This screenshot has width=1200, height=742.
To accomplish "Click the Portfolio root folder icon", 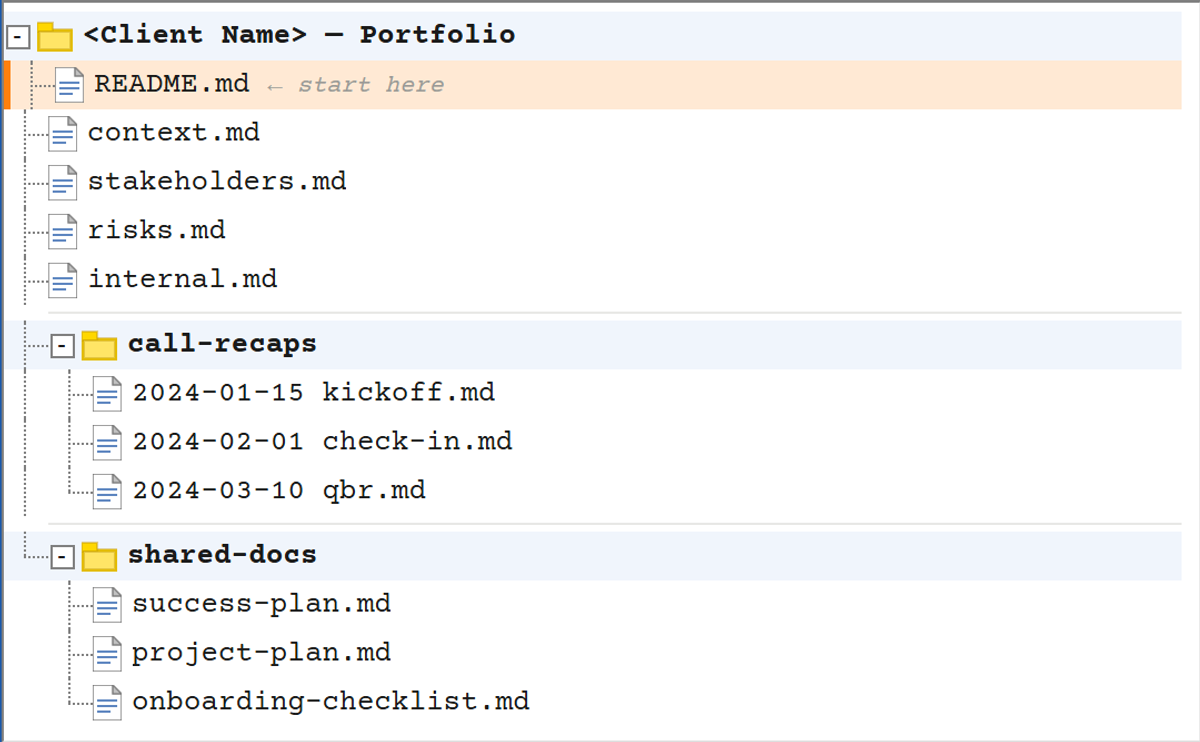I will 55,37.
